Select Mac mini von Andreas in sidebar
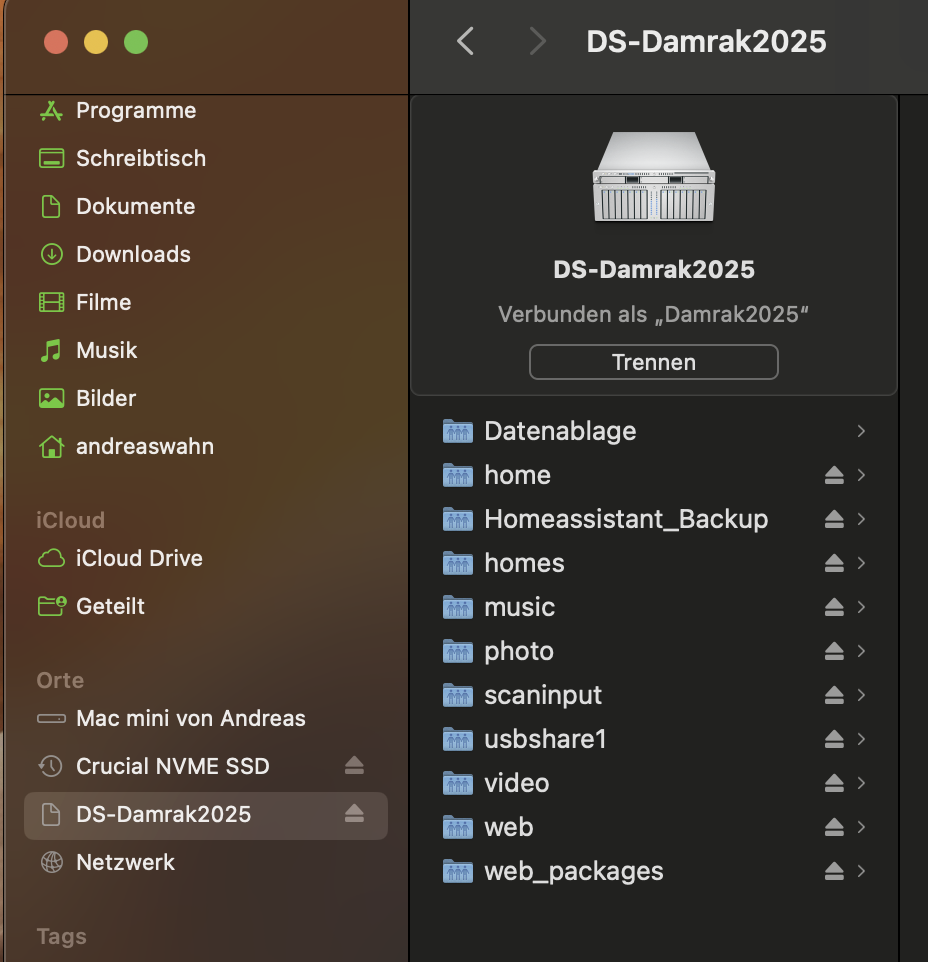Screen dimensions: 928x962 coord(205,718)
